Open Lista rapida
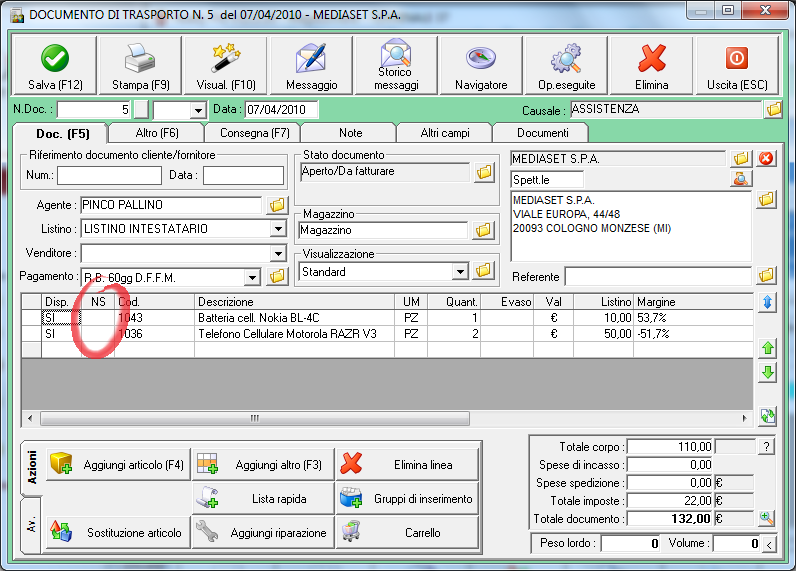The width and height of the screenshot is (796, 571). pyautogui.click(x=263, y=498)
